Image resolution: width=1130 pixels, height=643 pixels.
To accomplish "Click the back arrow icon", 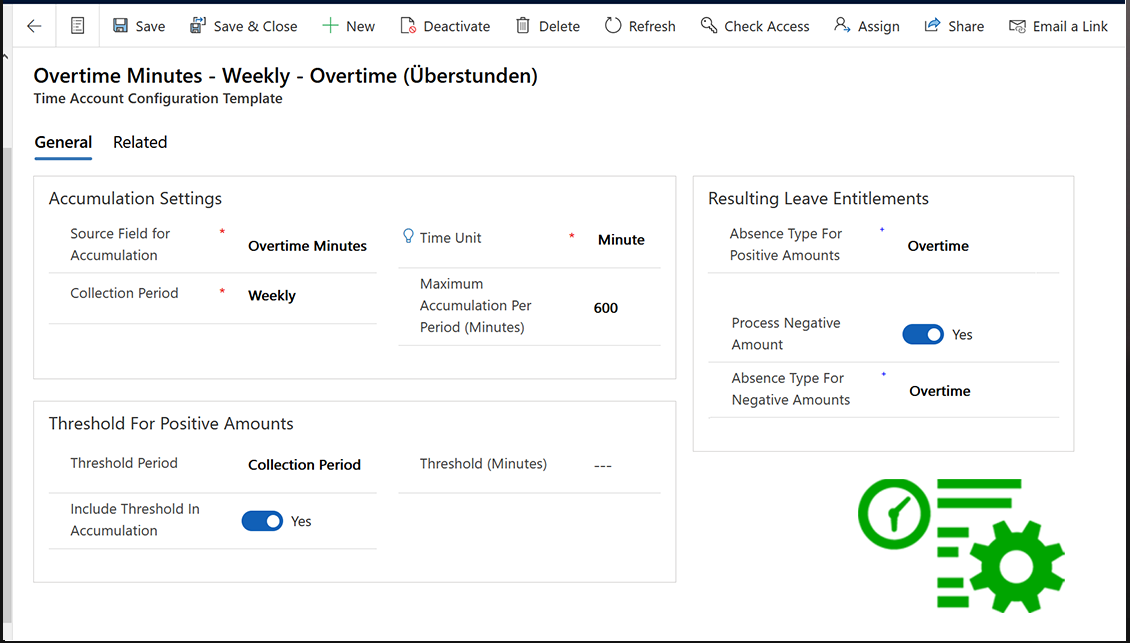I will point(34,26).
